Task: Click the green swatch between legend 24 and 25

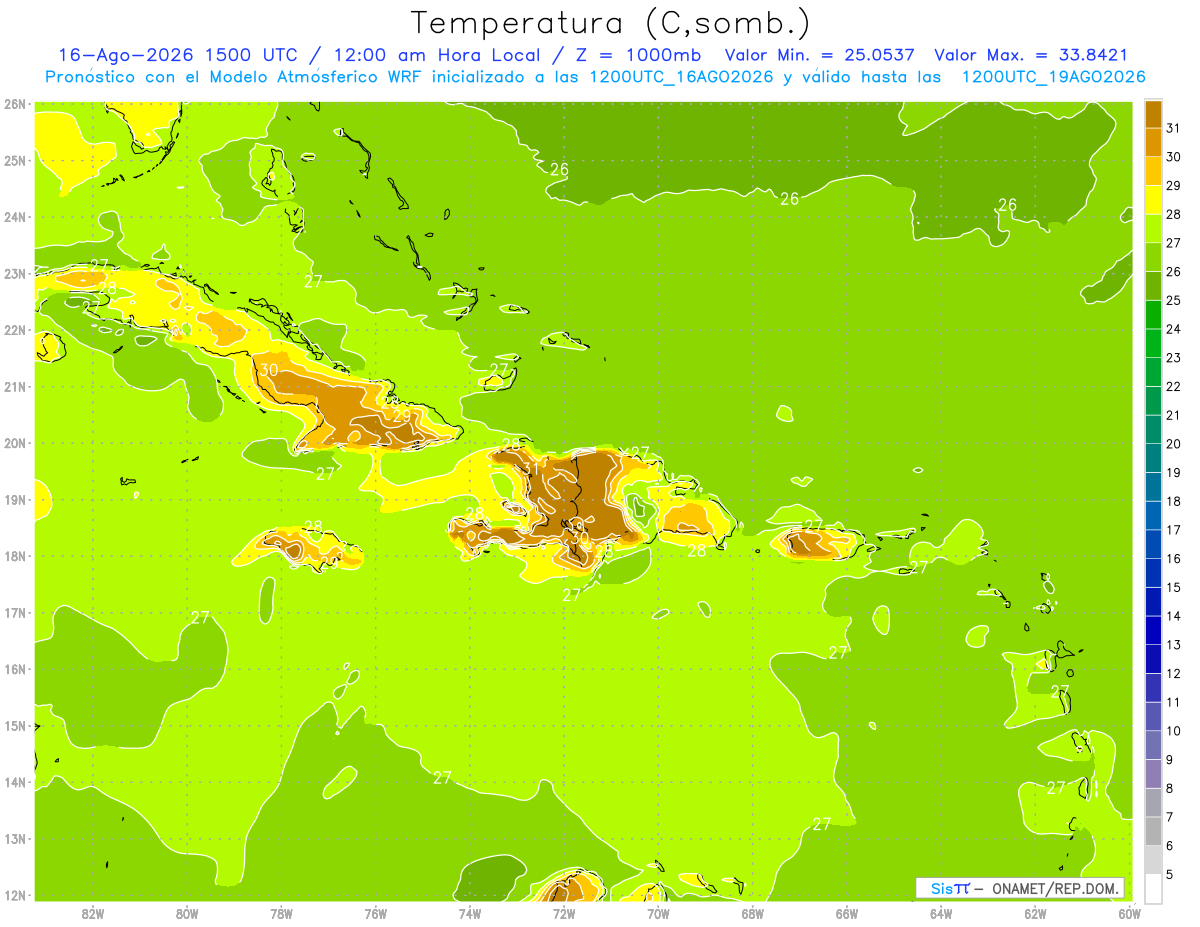Action: pos(1154,314)
